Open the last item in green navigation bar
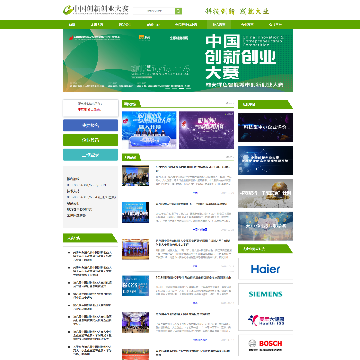360x360 pixels. (x=275, y=24)
